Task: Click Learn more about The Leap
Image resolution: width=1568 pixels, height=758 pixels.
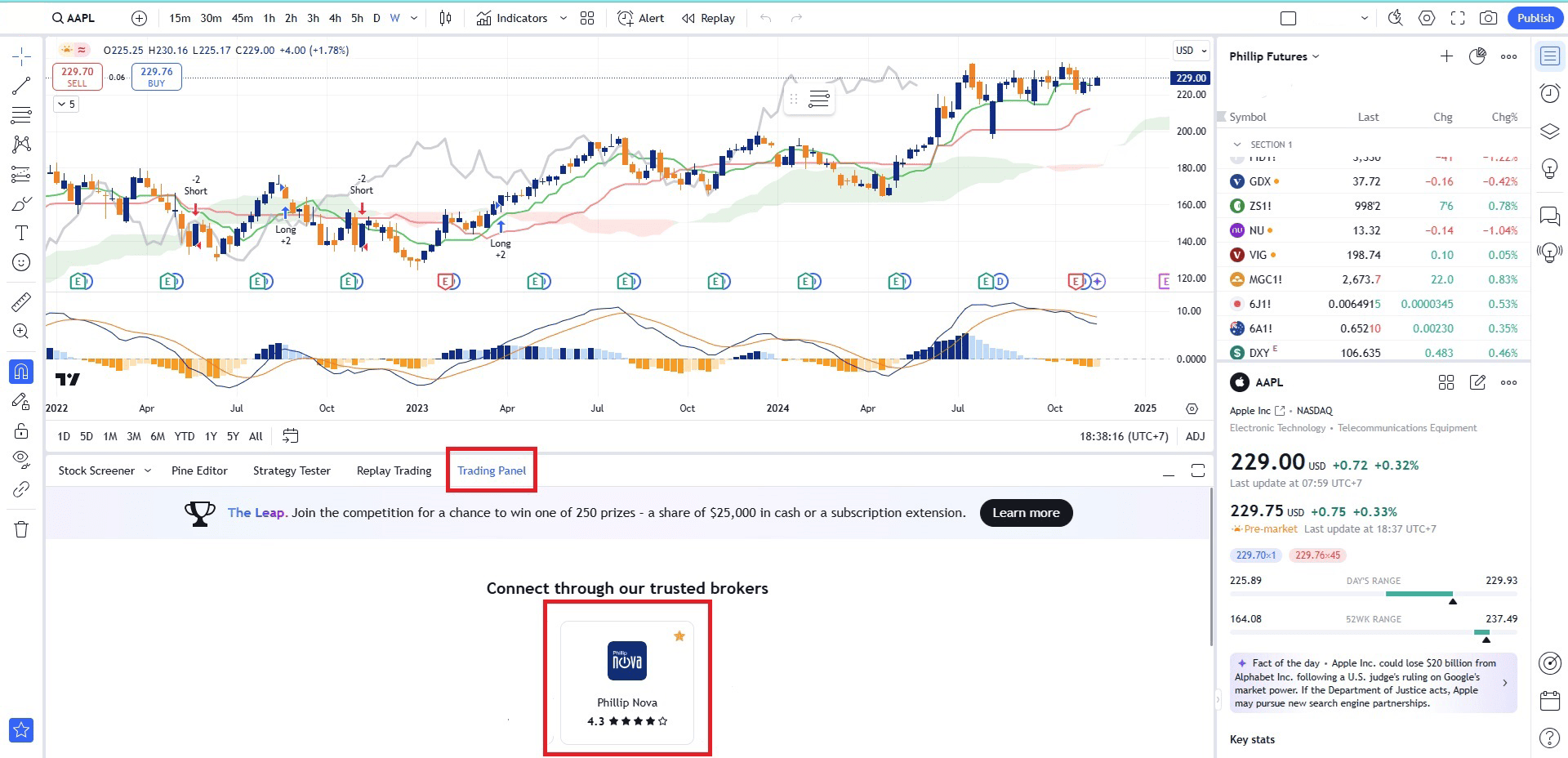Action: (1026, 513)
